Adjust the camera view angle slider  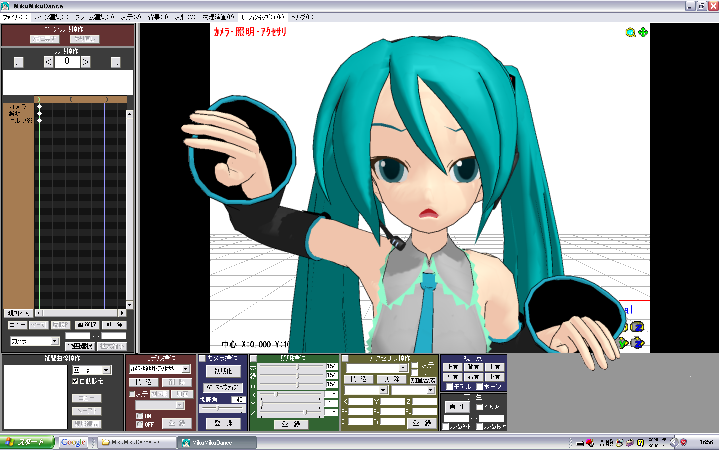[221, 408]
